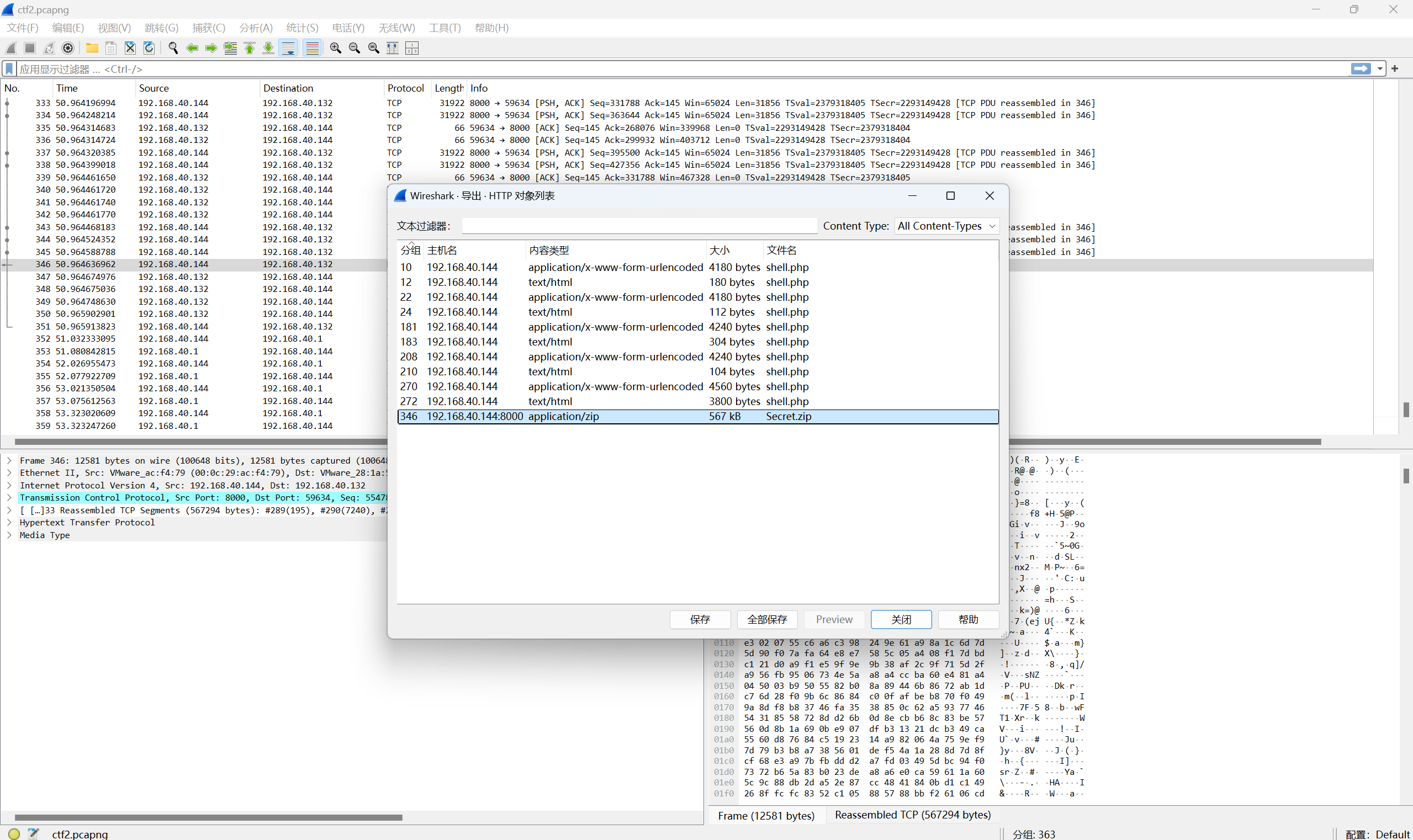The image size is (1413, 840).
Task: Close this capture file icon
Action: [x=130, y=48]
